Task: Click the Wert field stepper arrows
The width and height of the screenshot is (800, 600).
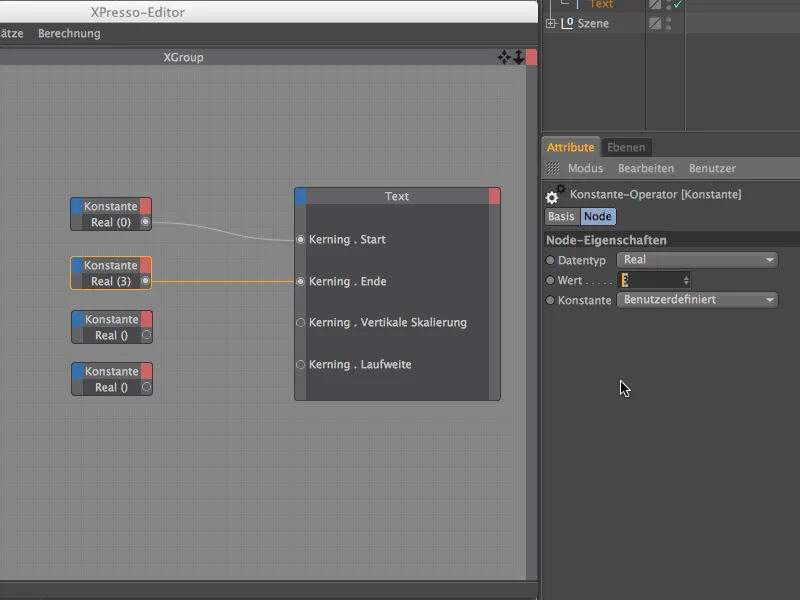Action: [686, 280]
